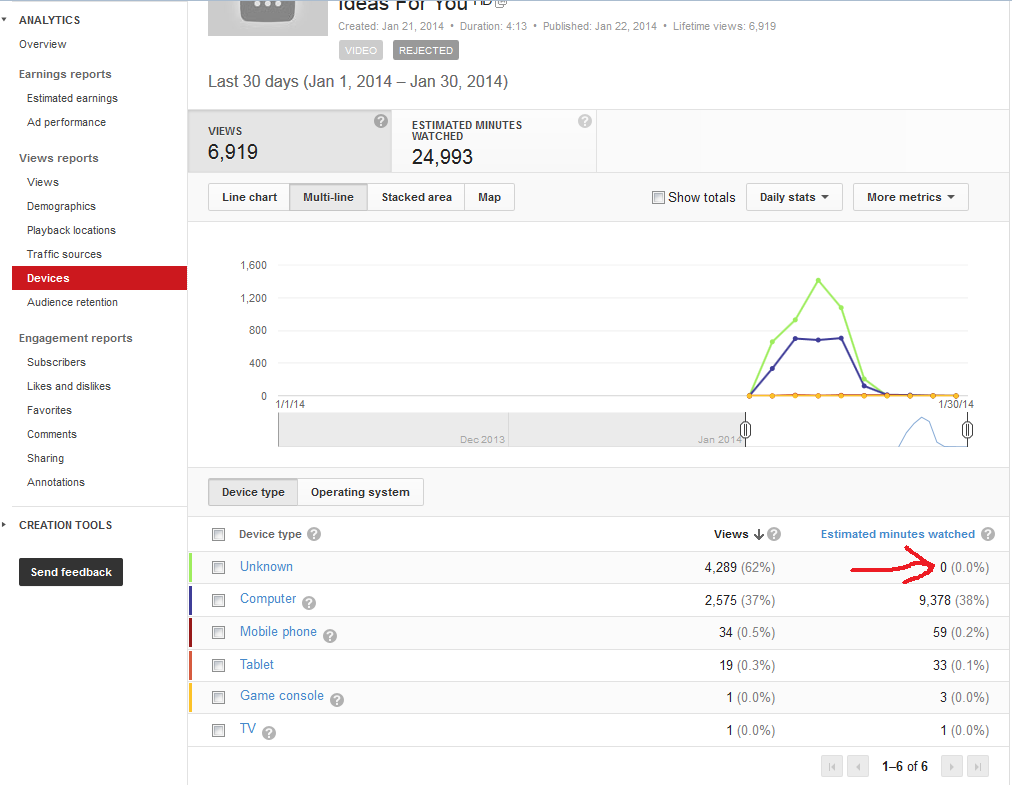Select Devices in sidebar
Image resolution: width=1012 pixels, height=785 pixels.
99,278
